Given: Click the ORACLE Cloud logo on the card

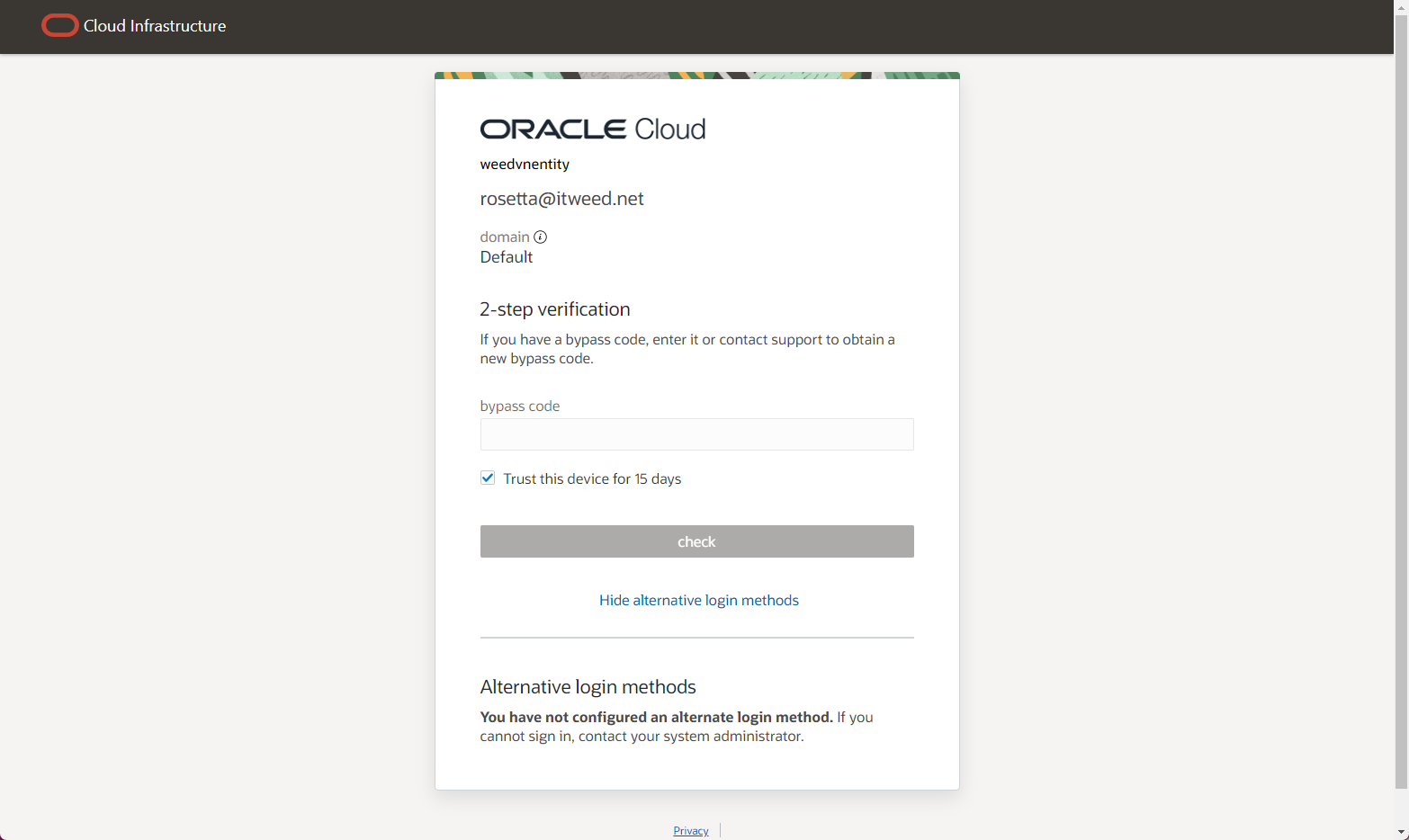Looking at the screenshot, I should [593, 128].
